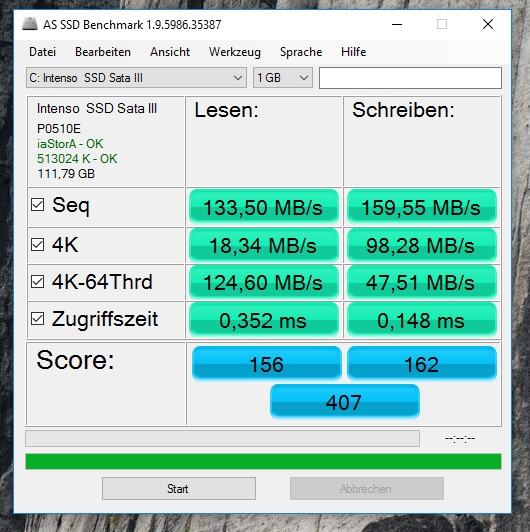Click the Seq read result 133,50 MB/s
Viewport: 530px width, 532px height.
[x=264, y=207]
